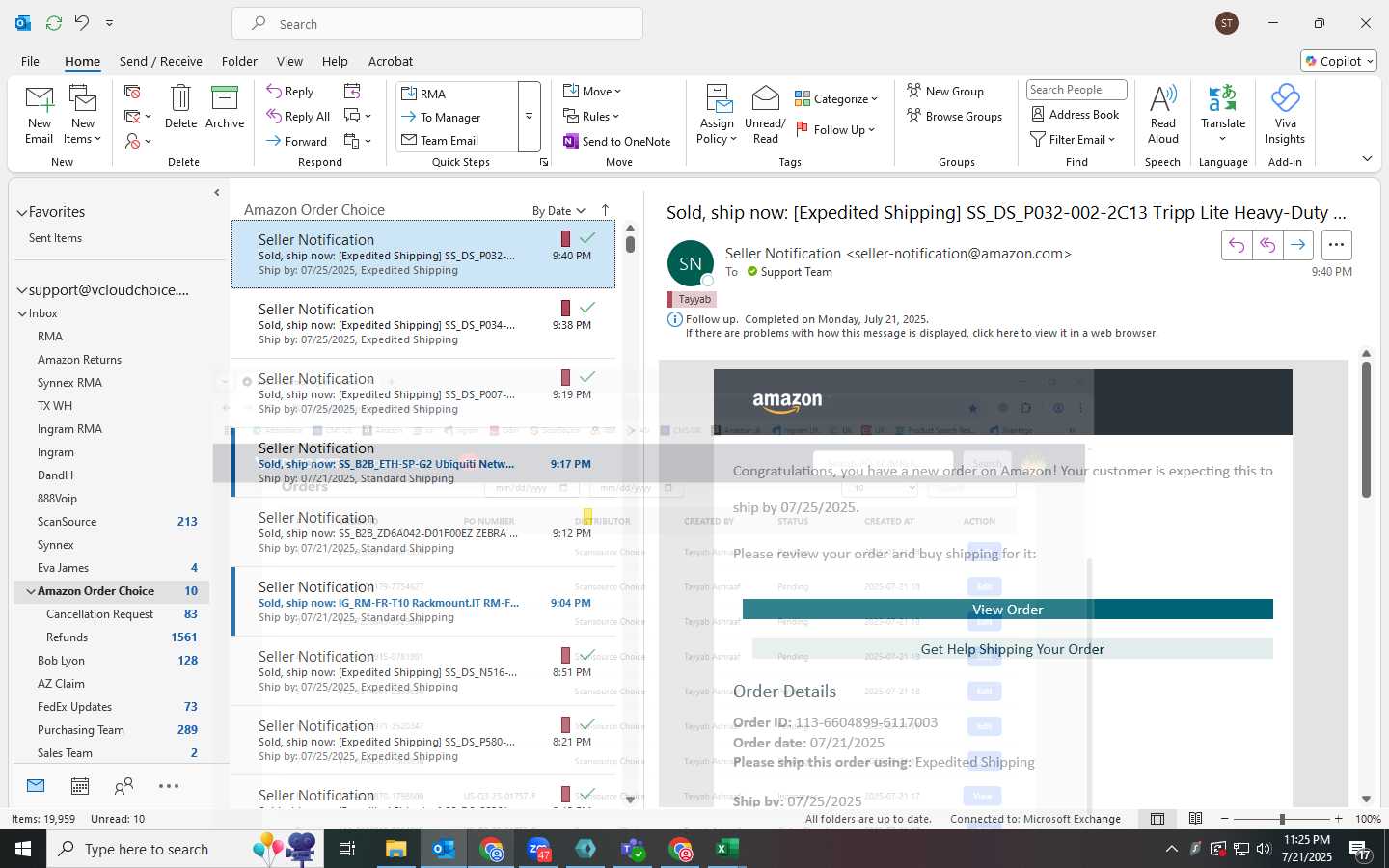Click Reply arrow in reading pane
The image size is (1389, 868).
(1237, 245)
